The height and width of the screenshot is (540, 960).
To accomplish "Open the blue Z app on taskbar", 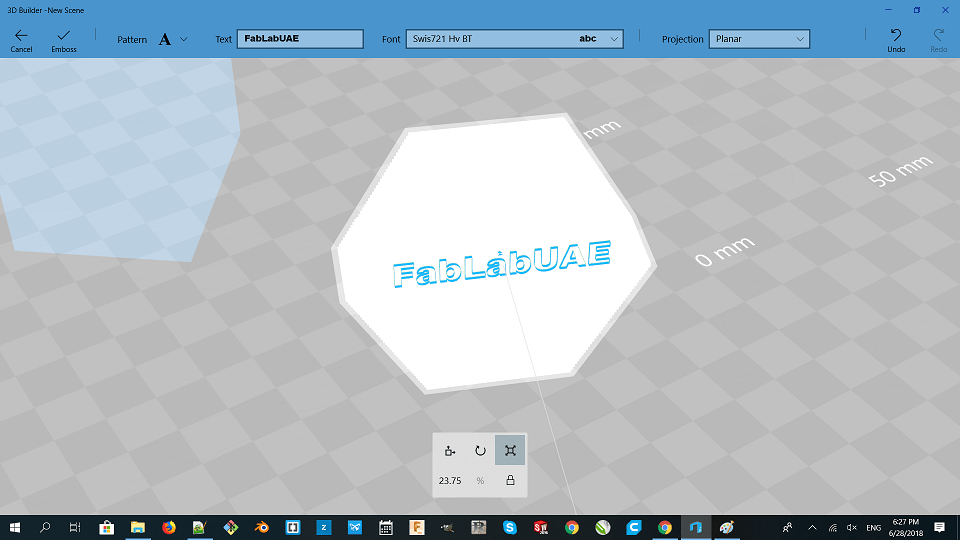I will (x=323, y=527).
